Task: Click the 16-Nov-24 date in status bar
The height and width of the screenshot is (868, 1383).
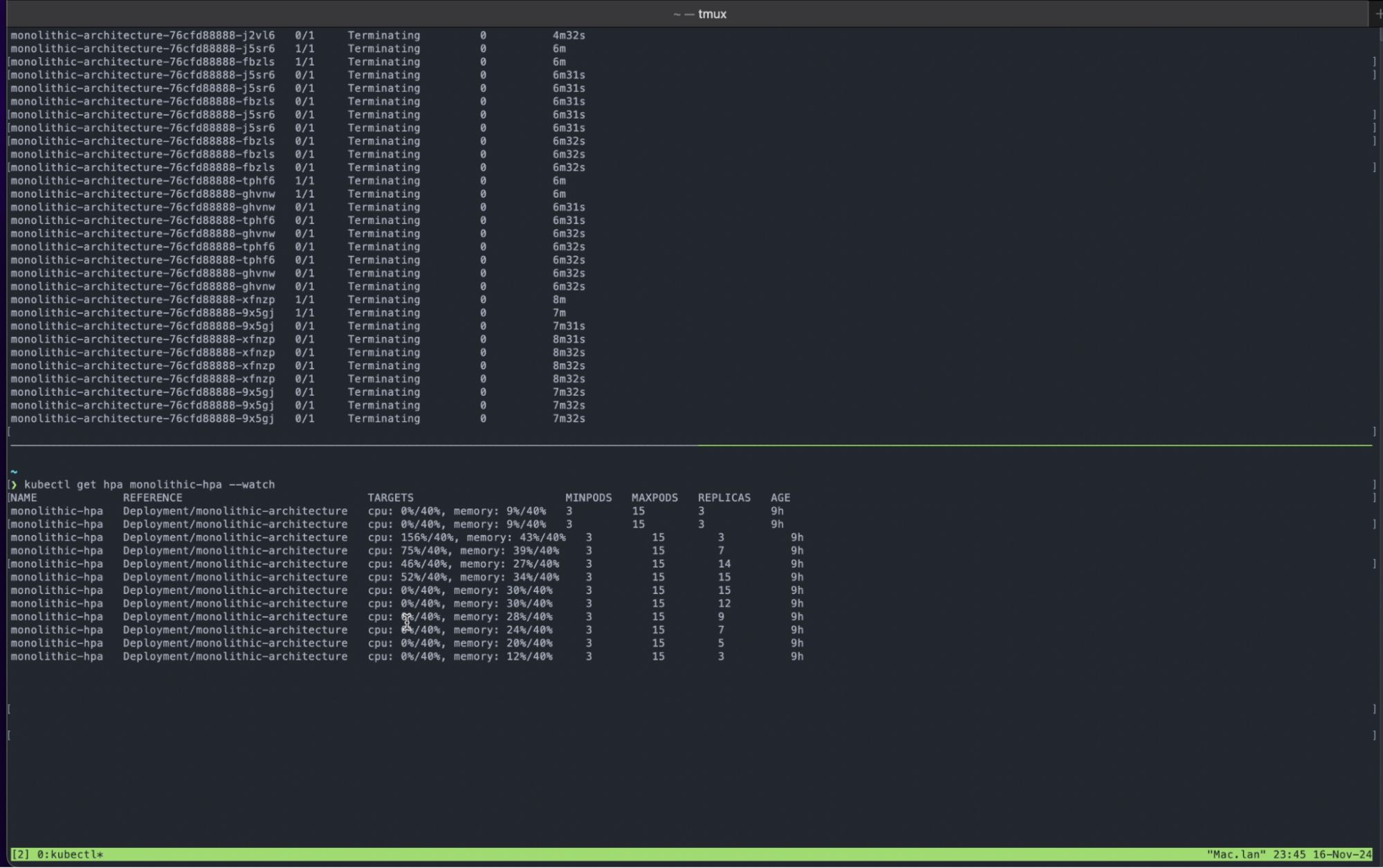Action: (1342, 854)
